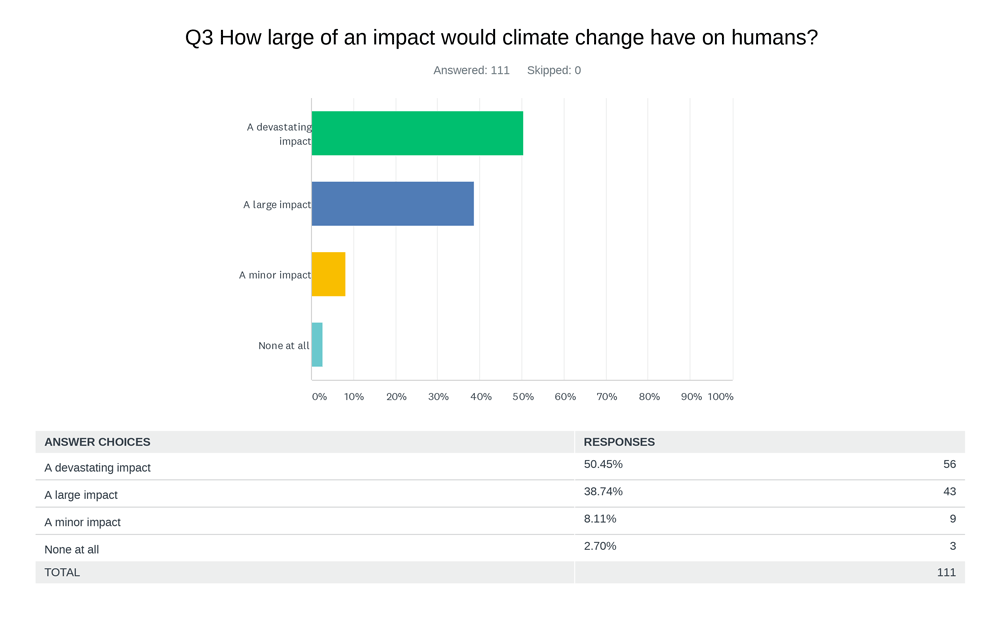Click the 50.45% response percentage
This screenshot has width=1000, height=620.
tap(603, 464)
